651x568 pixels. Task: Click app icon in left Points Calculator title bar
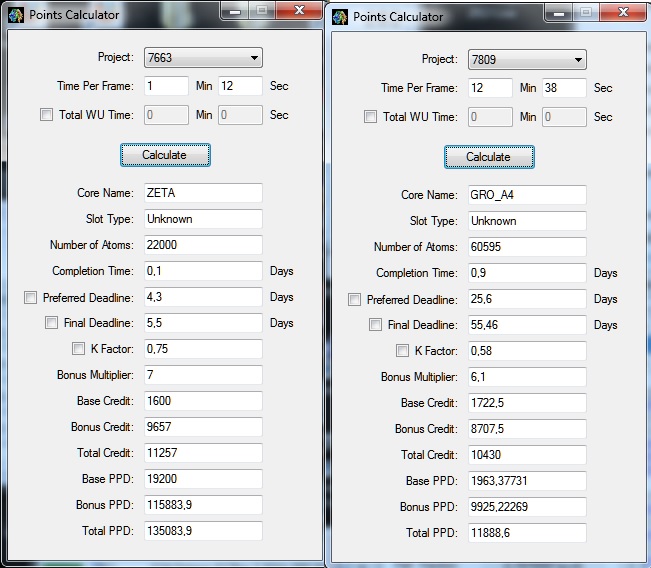click(x=16, y=15)
